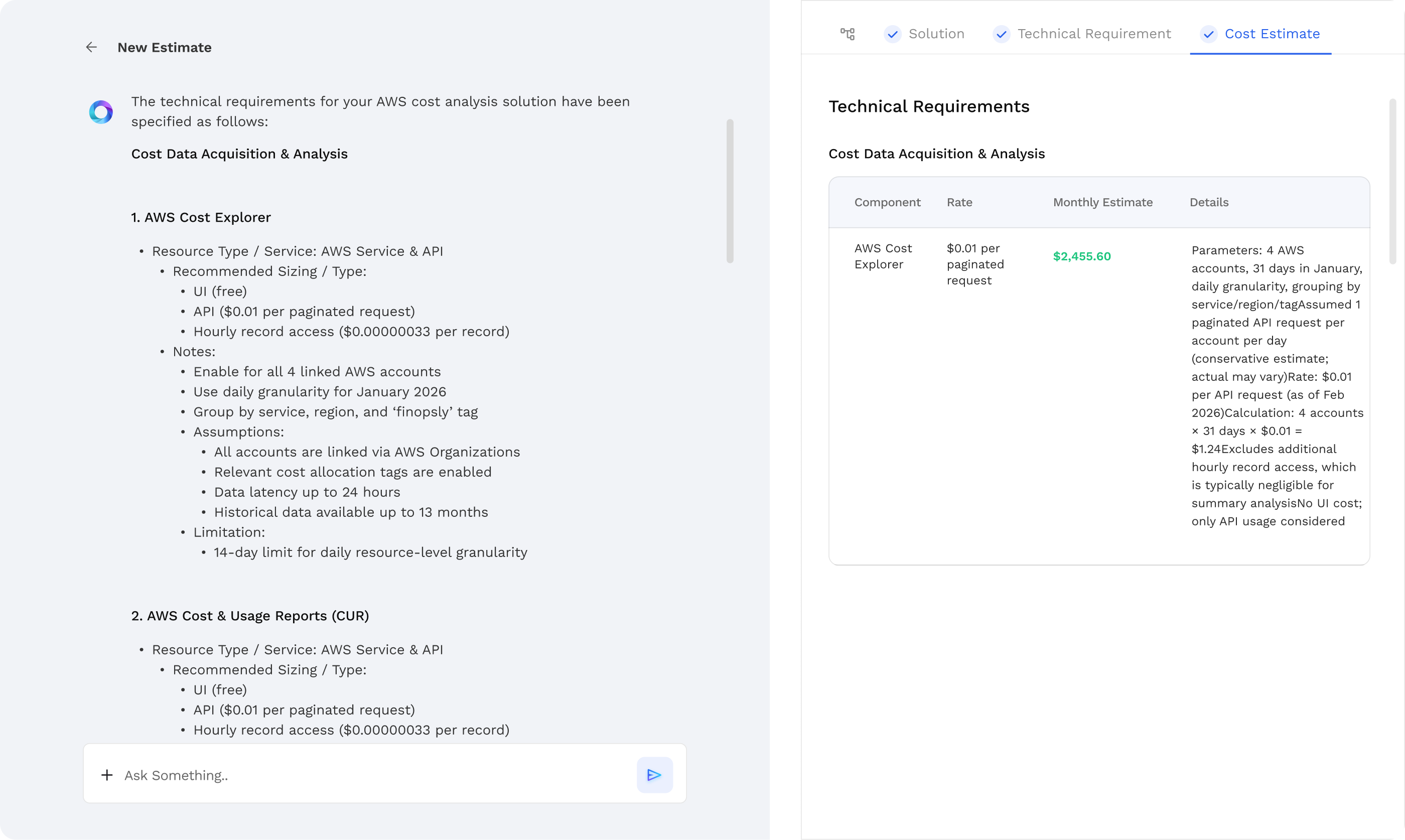This screenshot has width=1405, height=840.
Task: Focus the Ask Something input field
Action: pos(373,775)
